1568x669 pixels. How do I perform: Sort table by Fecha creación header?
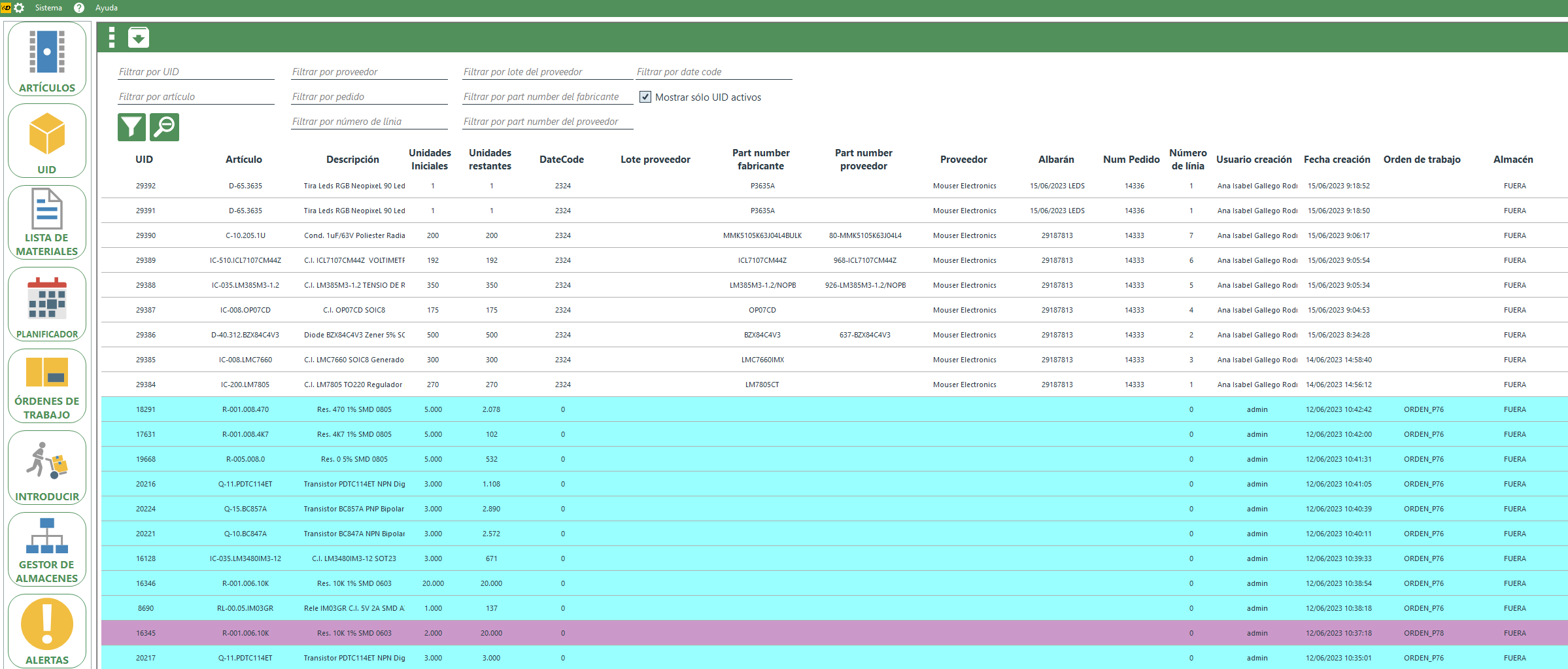[x=1337, y=160]
